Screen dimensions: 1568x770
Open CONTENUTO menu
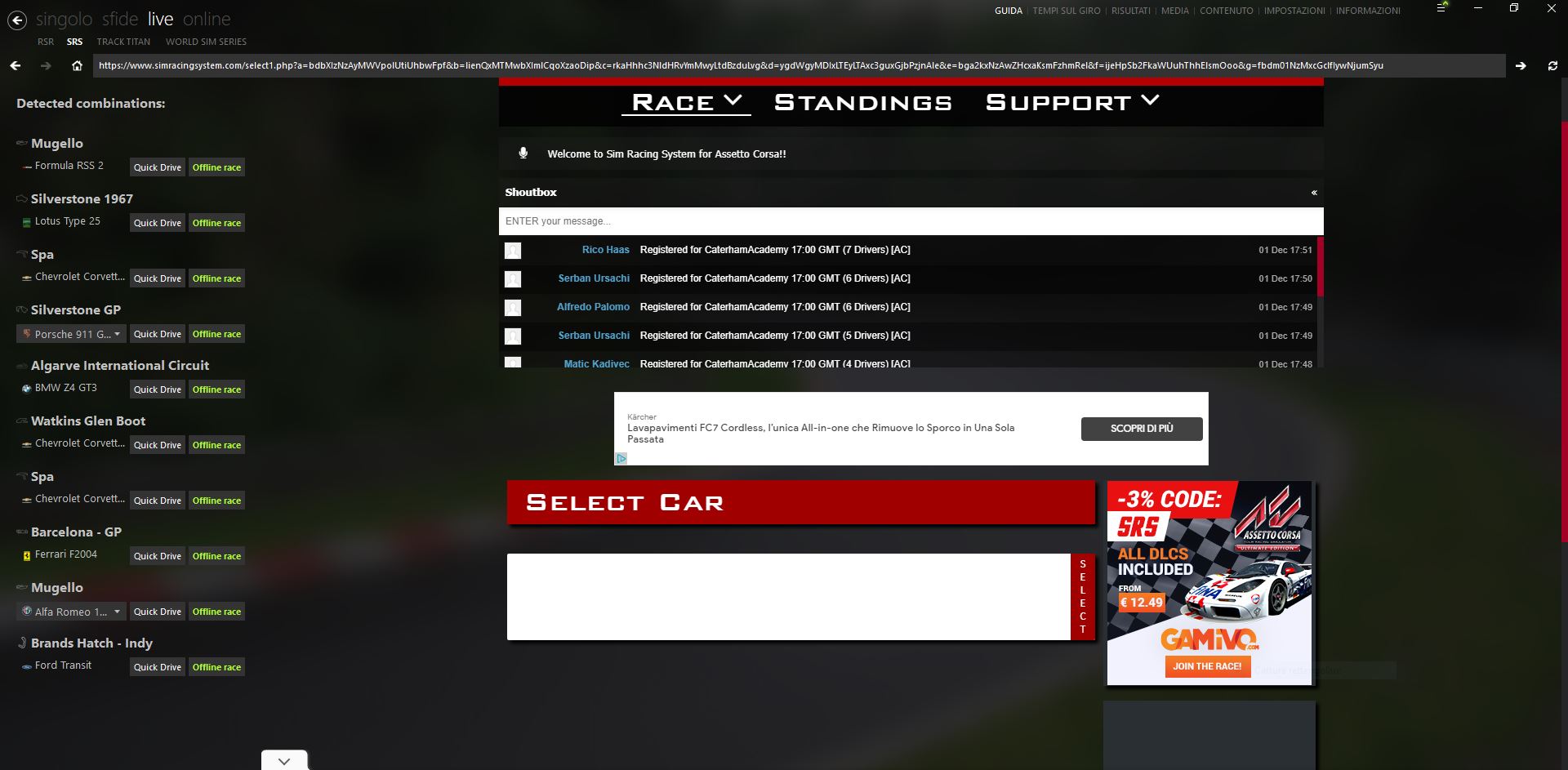coord(1227,11)
